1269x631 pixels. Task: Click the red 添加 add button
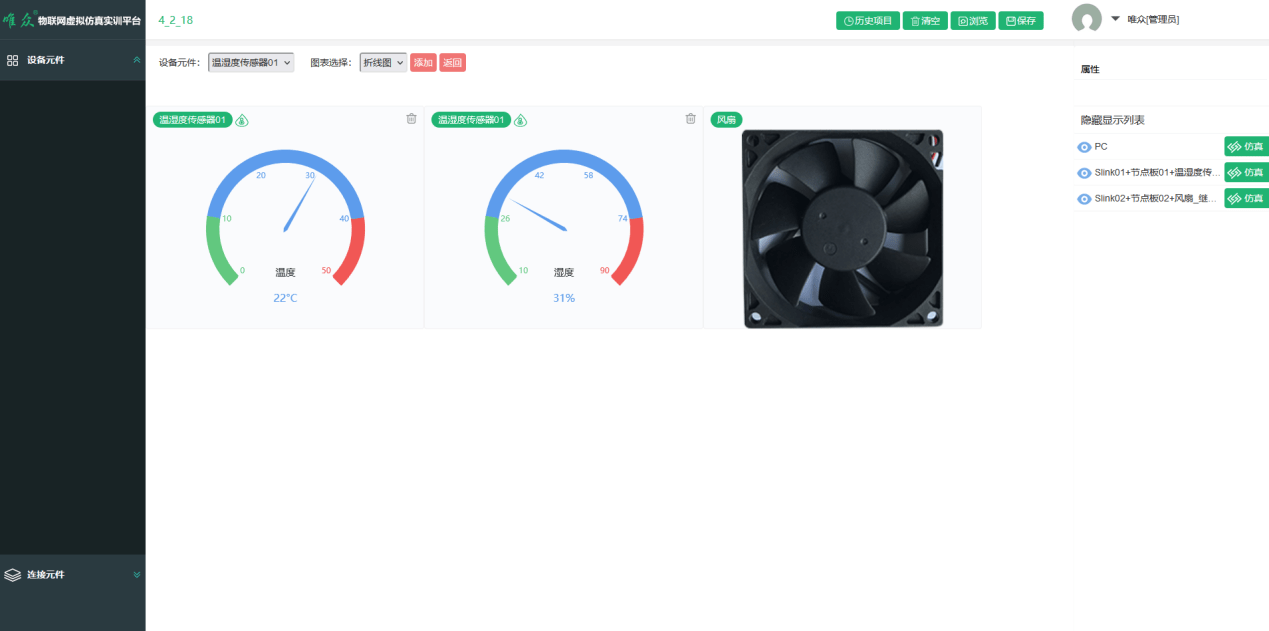pos(423,63)
